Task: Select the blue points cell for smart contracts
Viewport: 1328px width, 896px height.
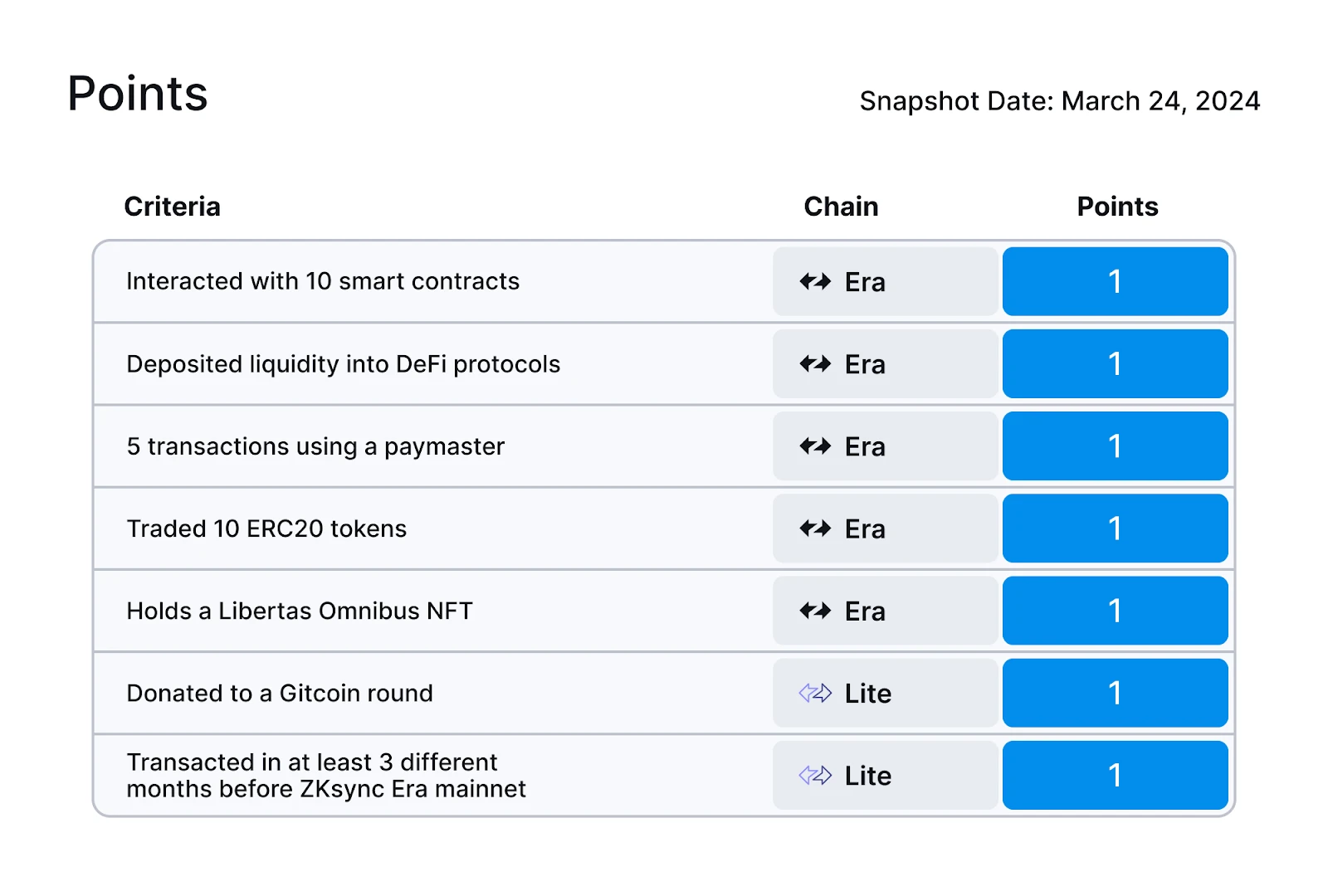Action: [x=1115, y=282]
